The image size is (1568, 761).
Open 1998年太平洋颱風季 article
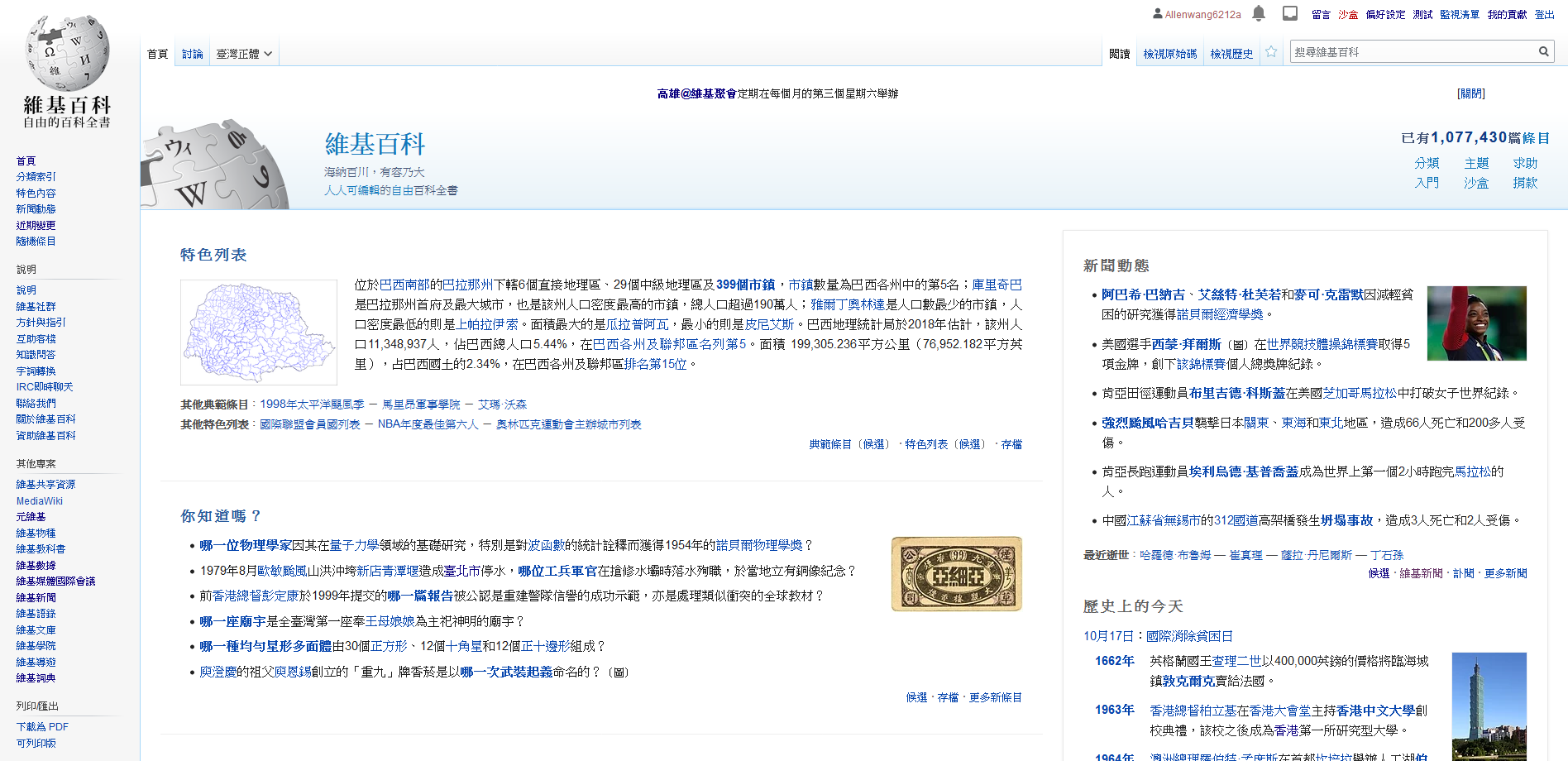point(312,404)
